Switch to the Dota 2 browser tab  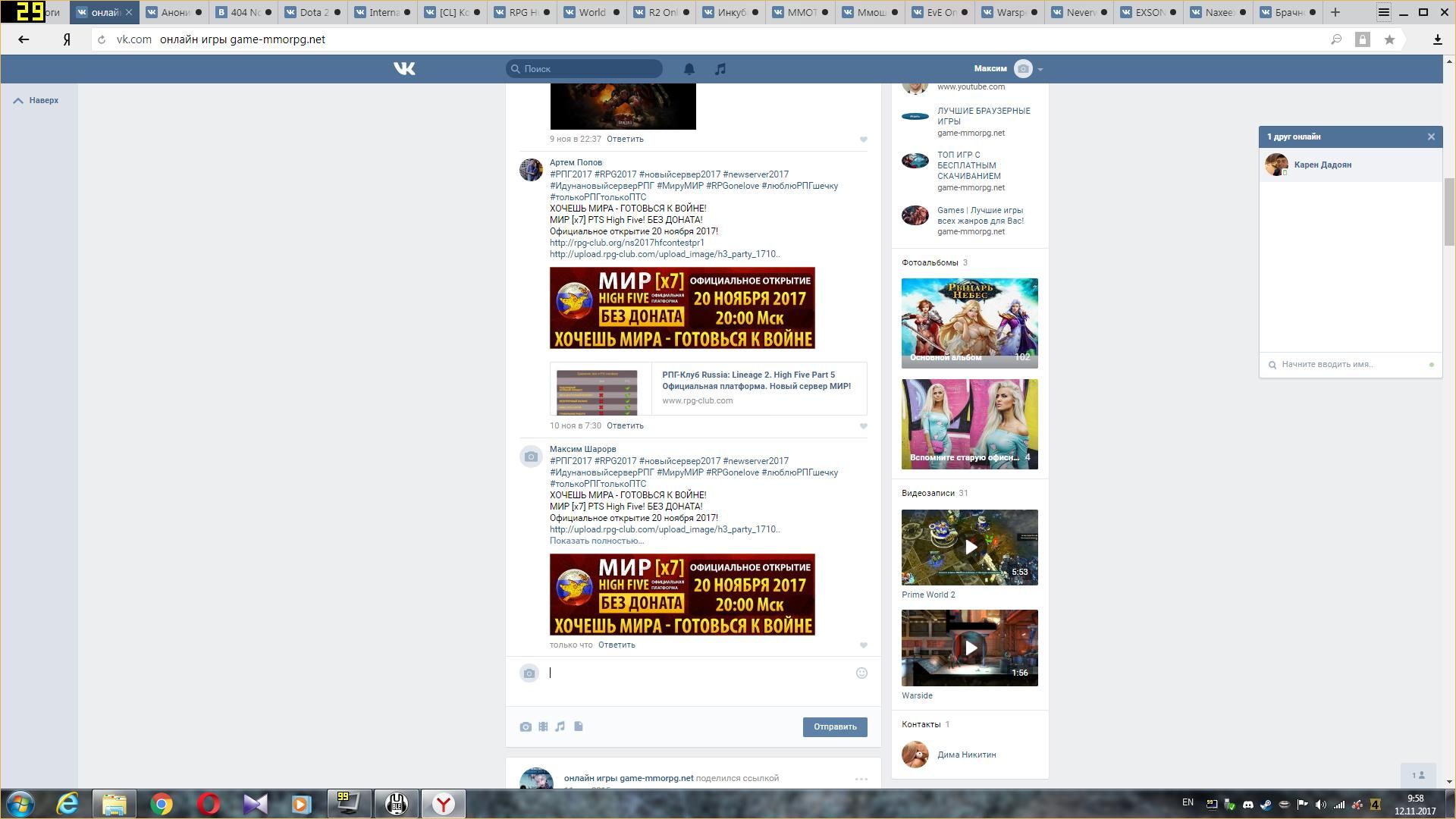[x=312, y=12]
